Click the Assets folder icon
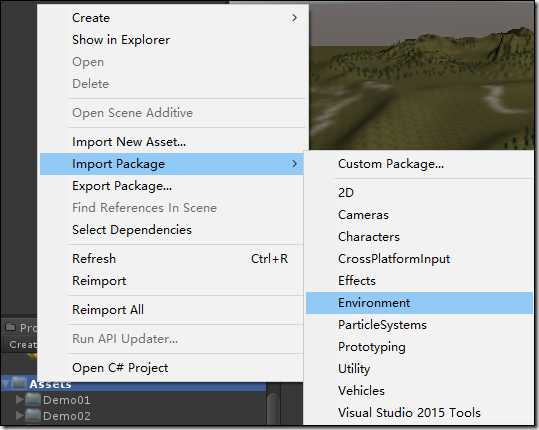The image size is (539, 430). click(20, 384)
